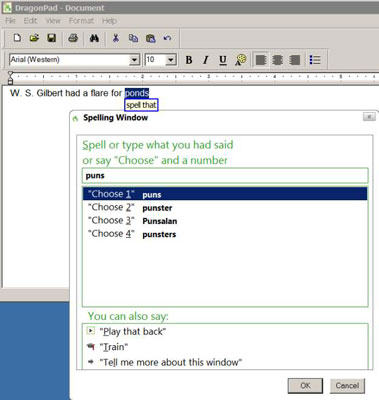This screenshot has height=400, width=379.
Task: Open Find with the binoculars icon
Action: (94, 38)
